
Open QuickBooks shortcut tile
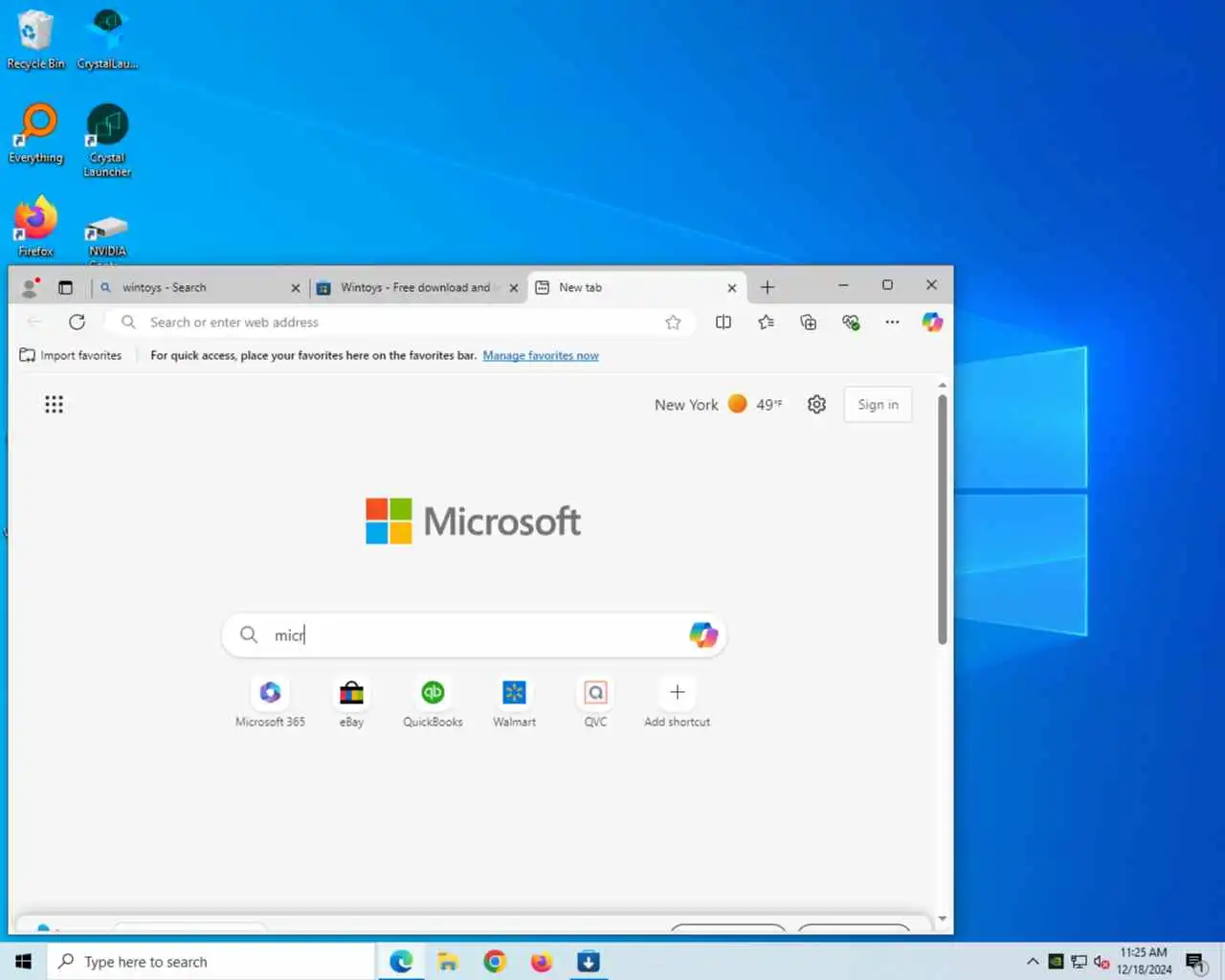(x=433, y=702)
